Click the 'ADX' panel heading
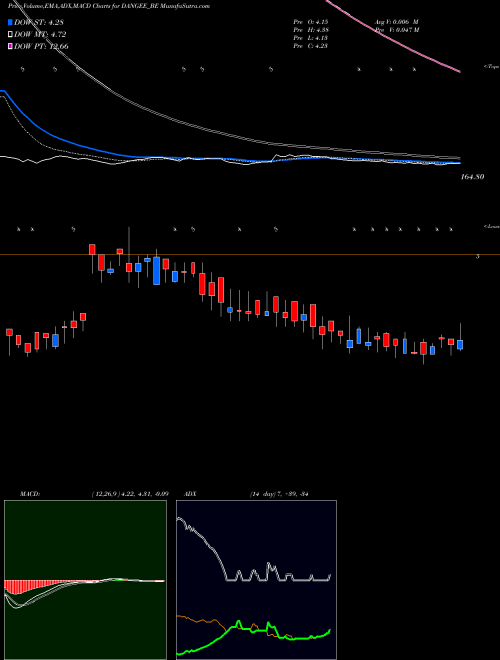Screen dimensions: 500x660 pyautogui.click(x=190, y=494)
